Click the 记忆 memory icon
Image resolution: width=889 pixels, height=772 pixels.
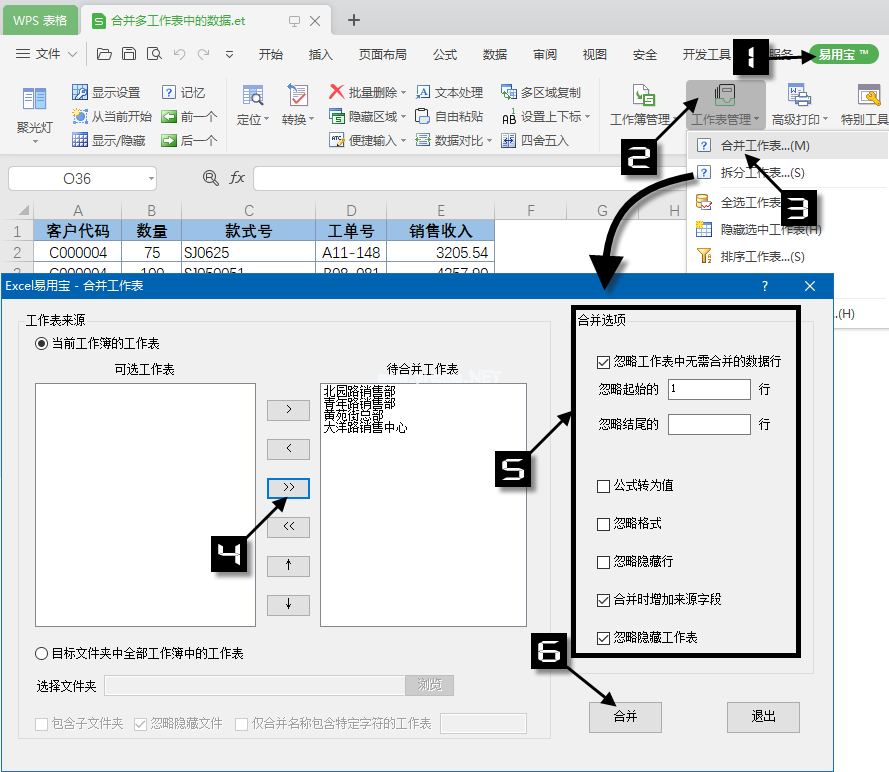(x=169, y=92)
